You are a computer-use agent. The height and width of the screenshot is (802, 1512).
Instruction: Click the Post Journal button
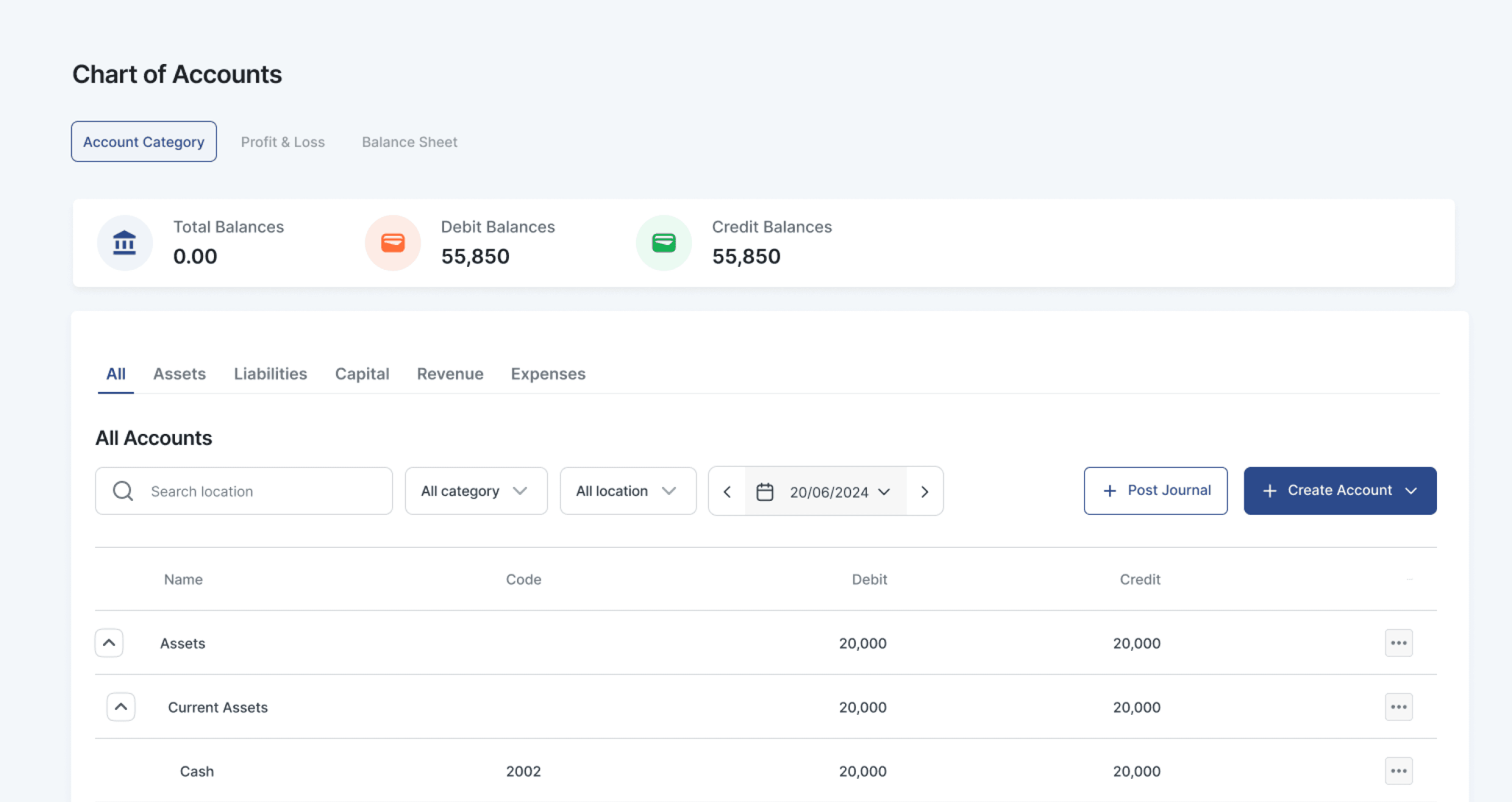1155,491
